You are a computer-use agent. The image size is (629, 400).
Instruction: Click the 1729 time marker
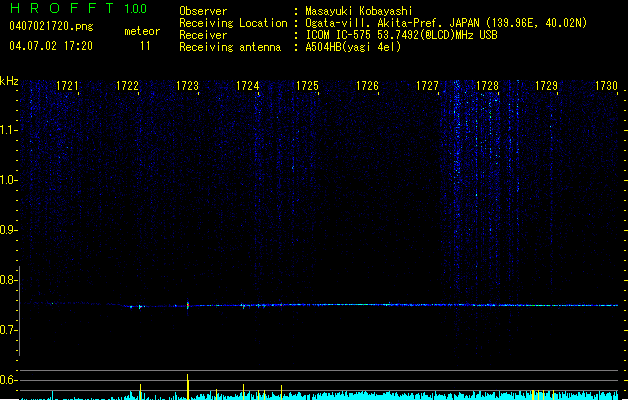coord(547,86)
